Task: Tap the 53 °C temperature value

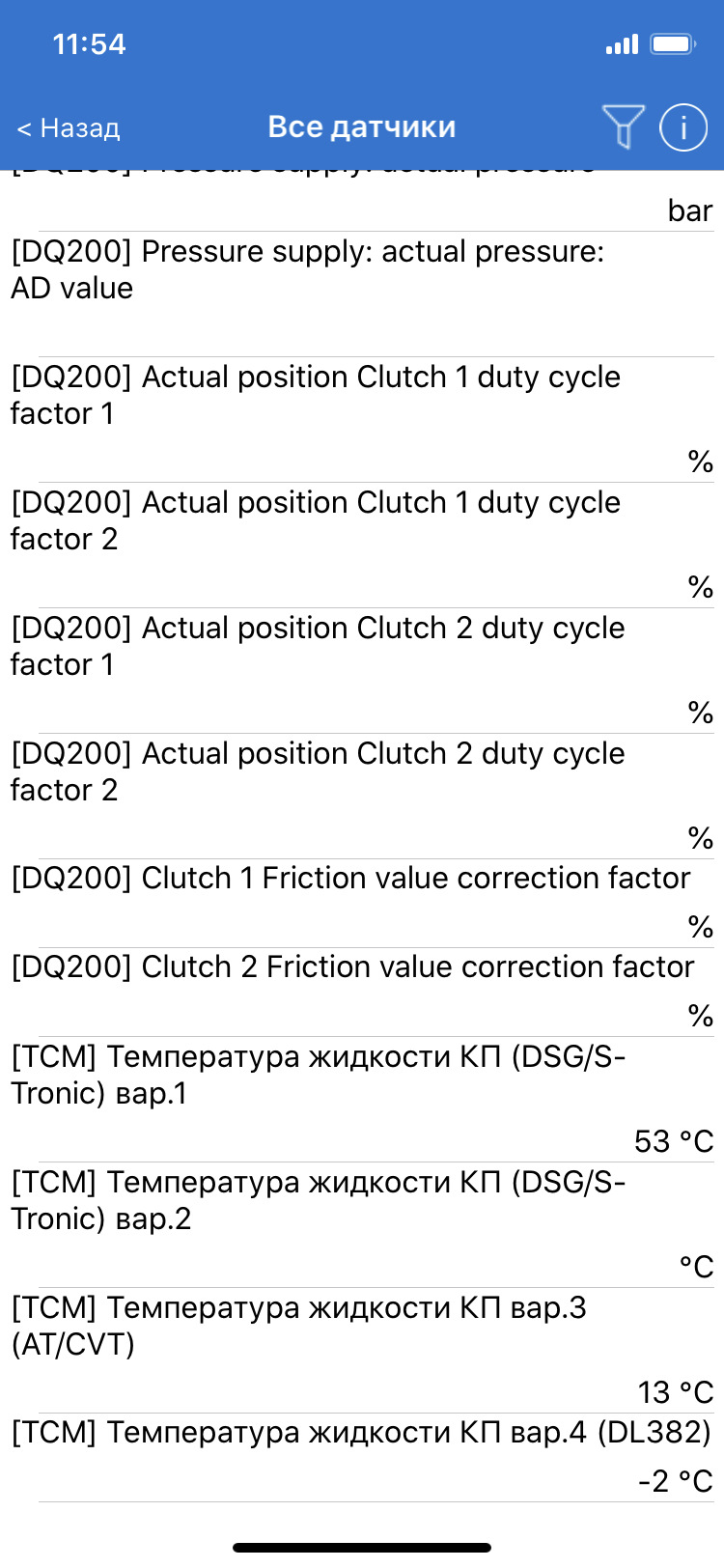Action: [674, 1141]
